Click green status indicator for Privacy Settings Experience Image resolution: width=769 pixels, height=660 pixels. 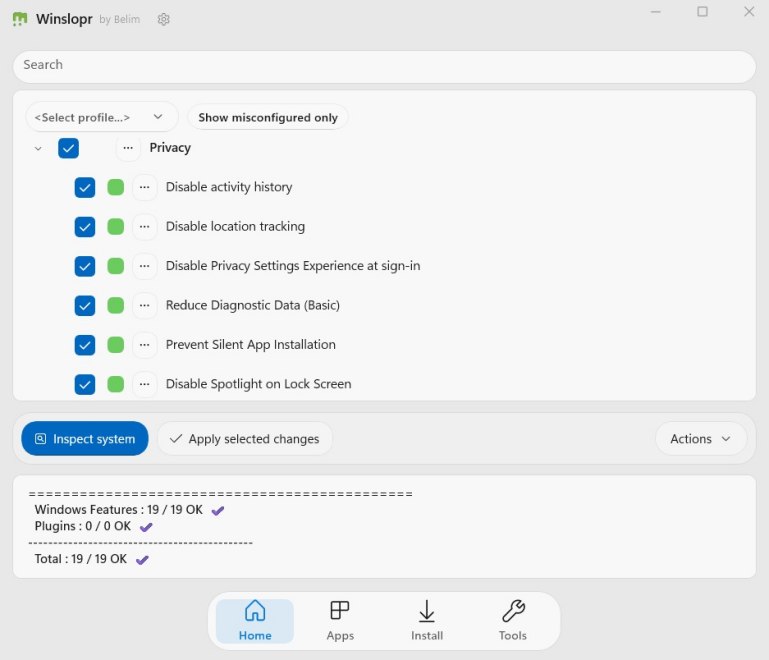pos(116,266)
